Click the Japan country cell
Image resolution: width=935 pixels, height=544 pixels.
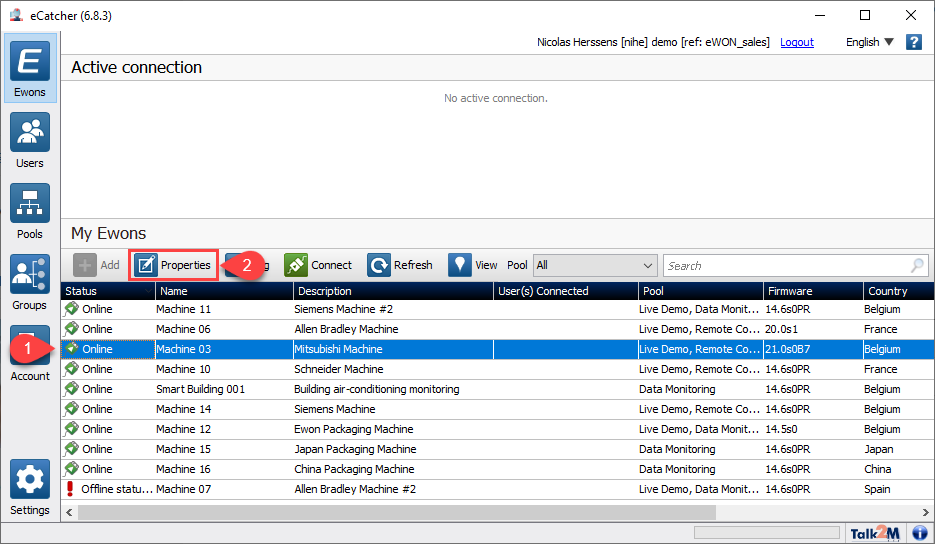pos(879,449)
